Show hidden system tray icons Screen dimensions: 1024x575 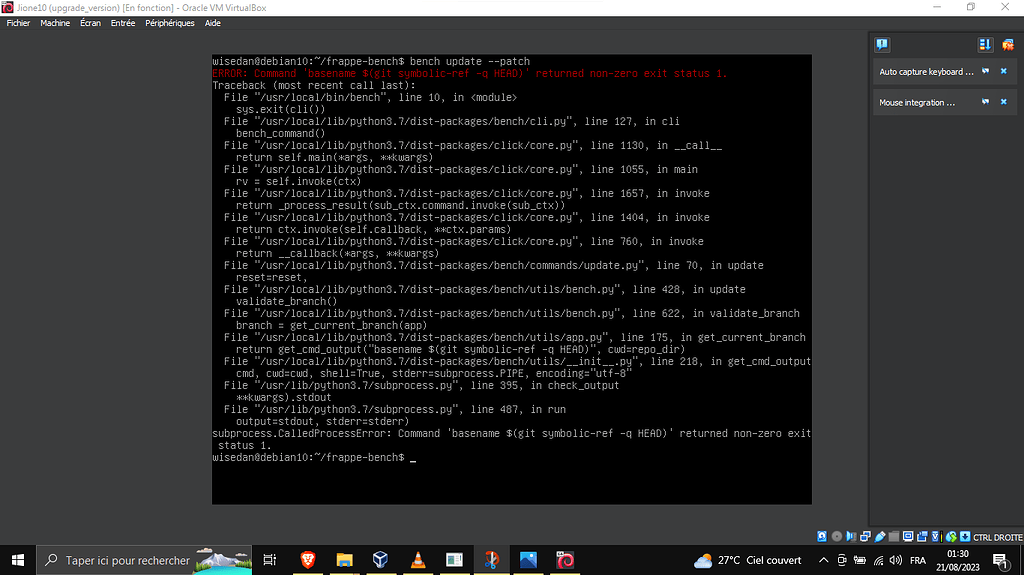click(x=824, y=560)
